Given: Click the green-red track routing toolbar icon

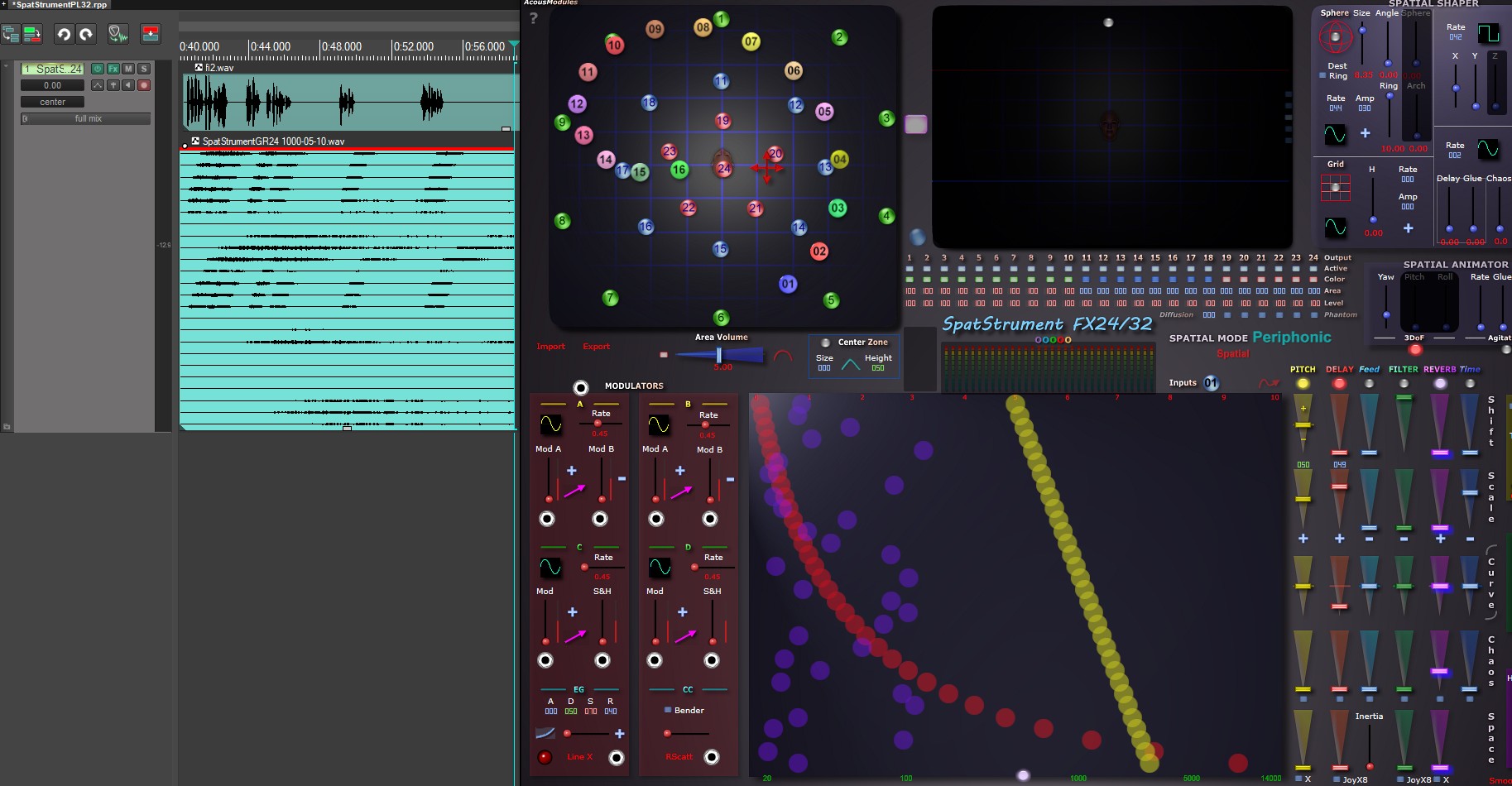Looking at the screenshot, I should tap(32, 34).
